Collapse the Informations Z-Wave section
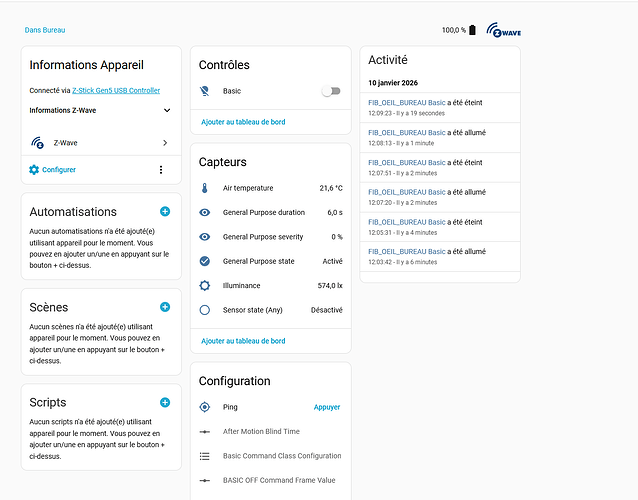 click(166, 111)
